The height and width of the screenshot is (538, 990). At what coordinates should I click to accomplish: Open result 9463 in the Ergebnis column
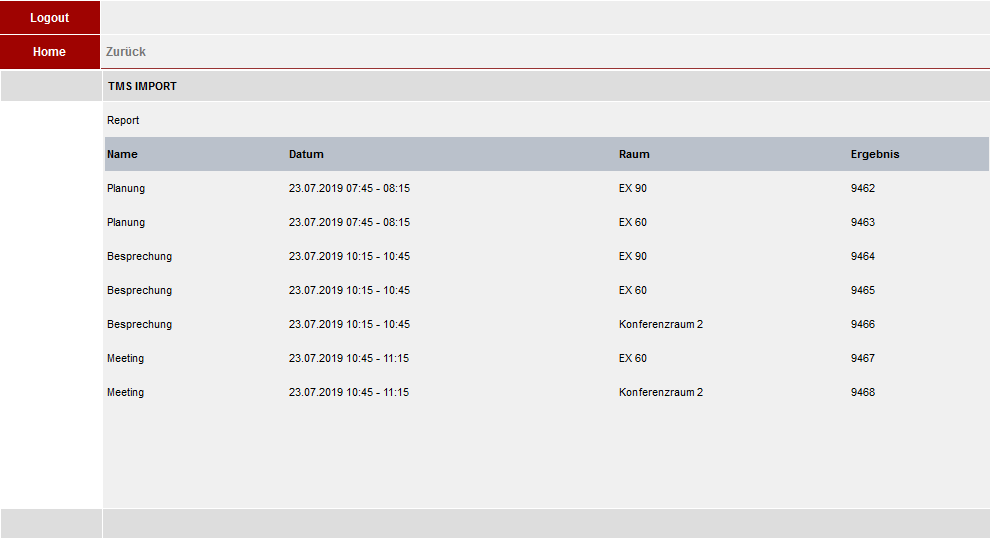click(x=862, y=222)
